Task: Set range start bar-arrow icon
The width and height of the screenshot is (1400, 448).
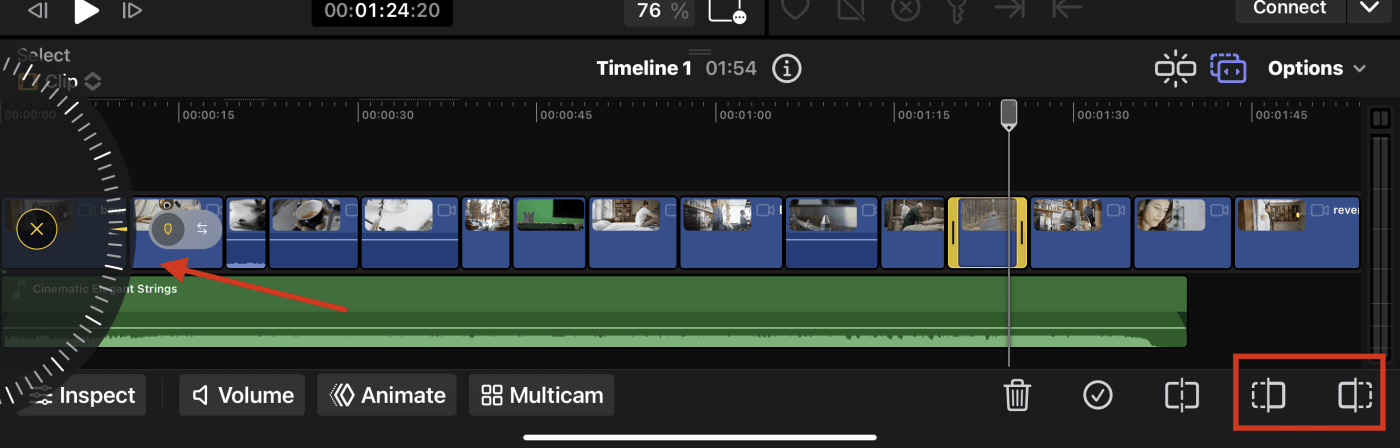Action: (x=1069, y=9)
